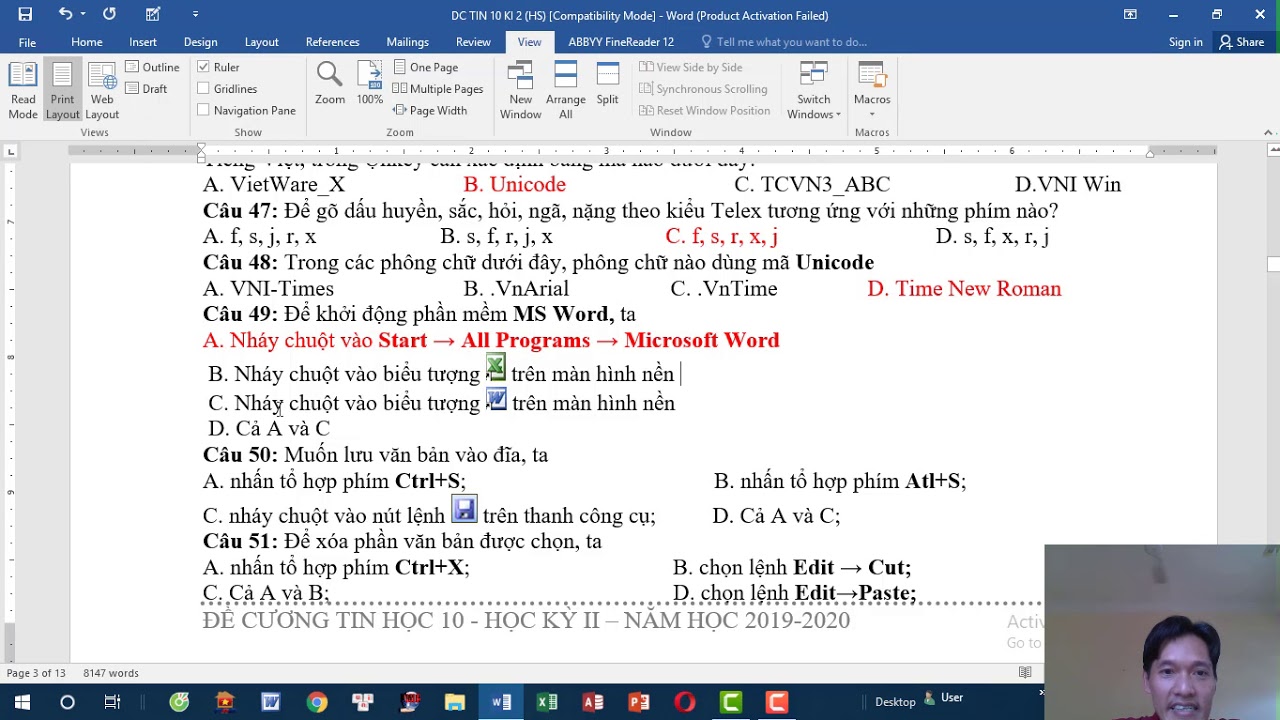
Task: Switch to the Insert tab
Action: point(143,42)
